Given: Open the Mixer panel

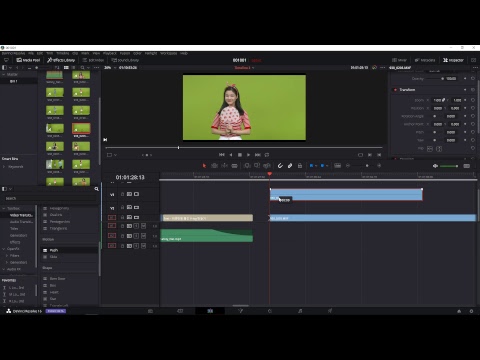Looking at the screenshot, I should click(399, 60).
